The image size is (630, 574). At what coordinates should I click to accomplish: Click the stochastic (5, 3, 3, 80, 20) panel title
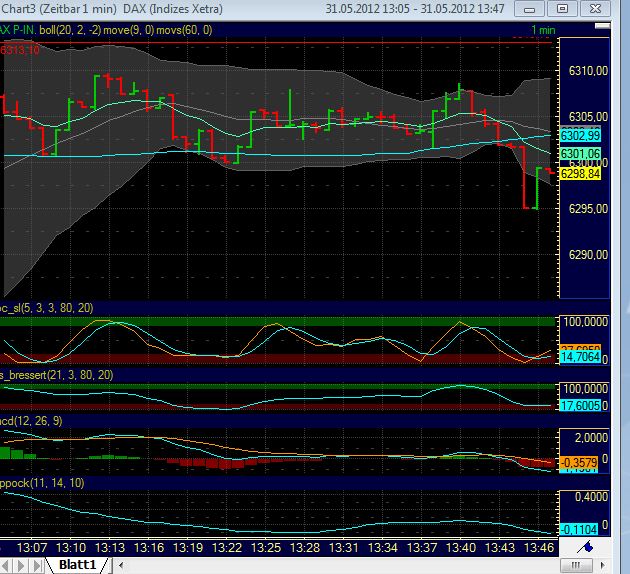(47, 308)
